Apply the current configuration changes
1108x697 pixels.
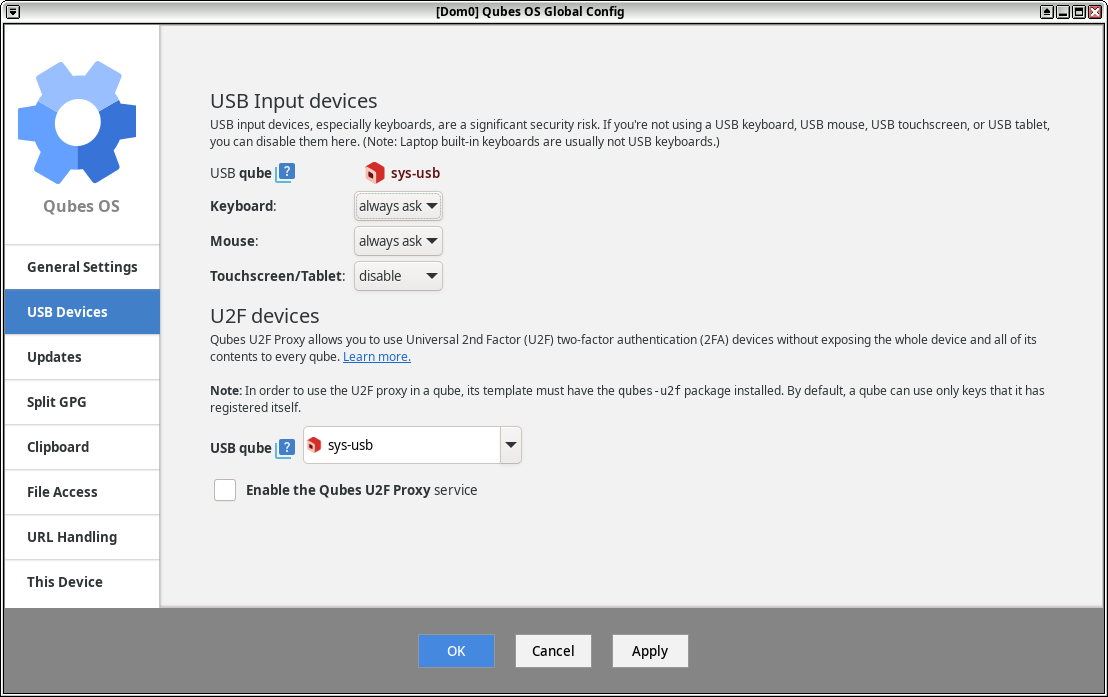tap(650, 650)
